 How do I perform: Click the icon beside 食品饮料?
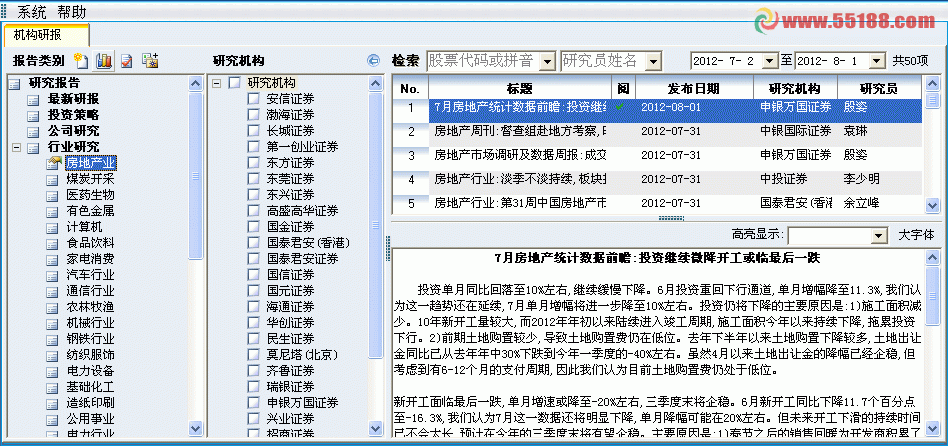coord(52,243)
